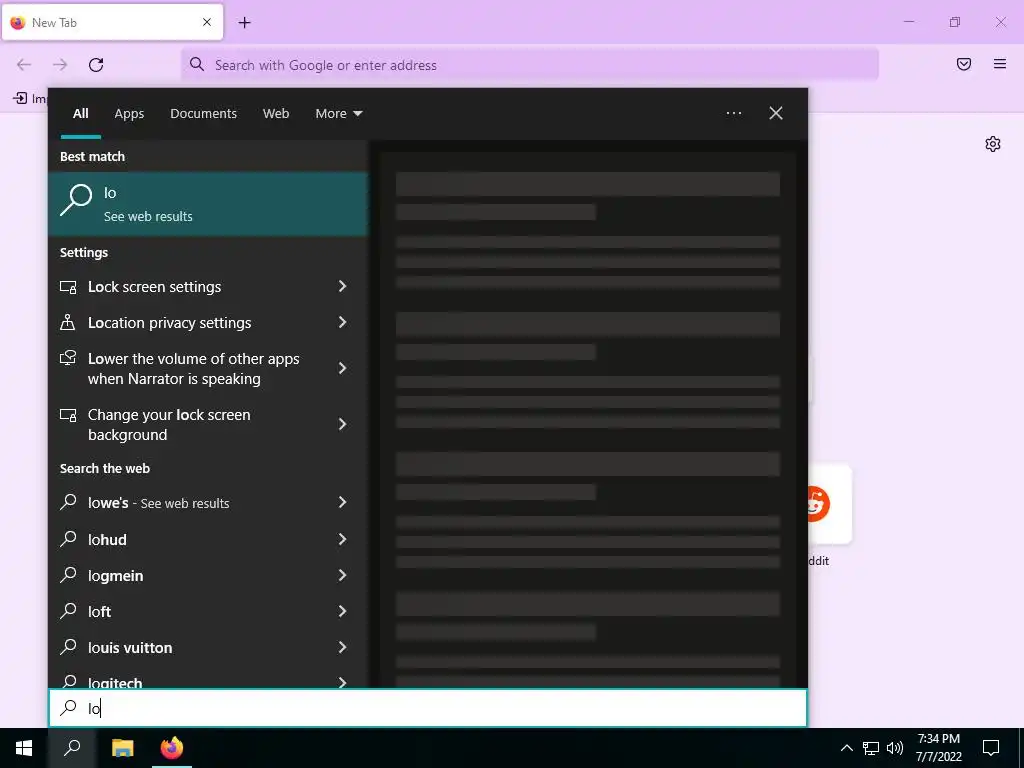
Task: Click the Import bookmarks toolbar icon
Action: pos(20,98)
